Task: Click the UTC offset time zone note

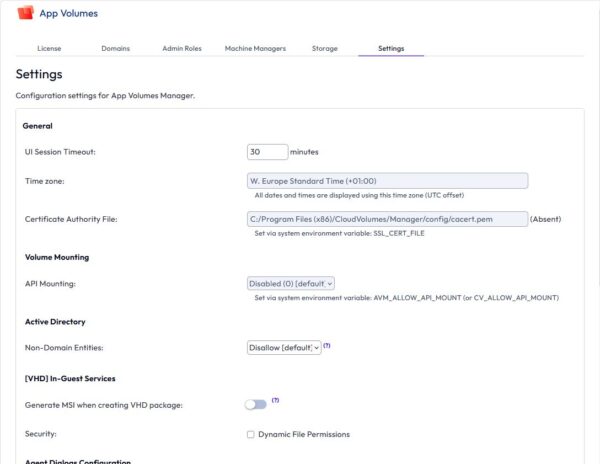Action: (359, 195)
